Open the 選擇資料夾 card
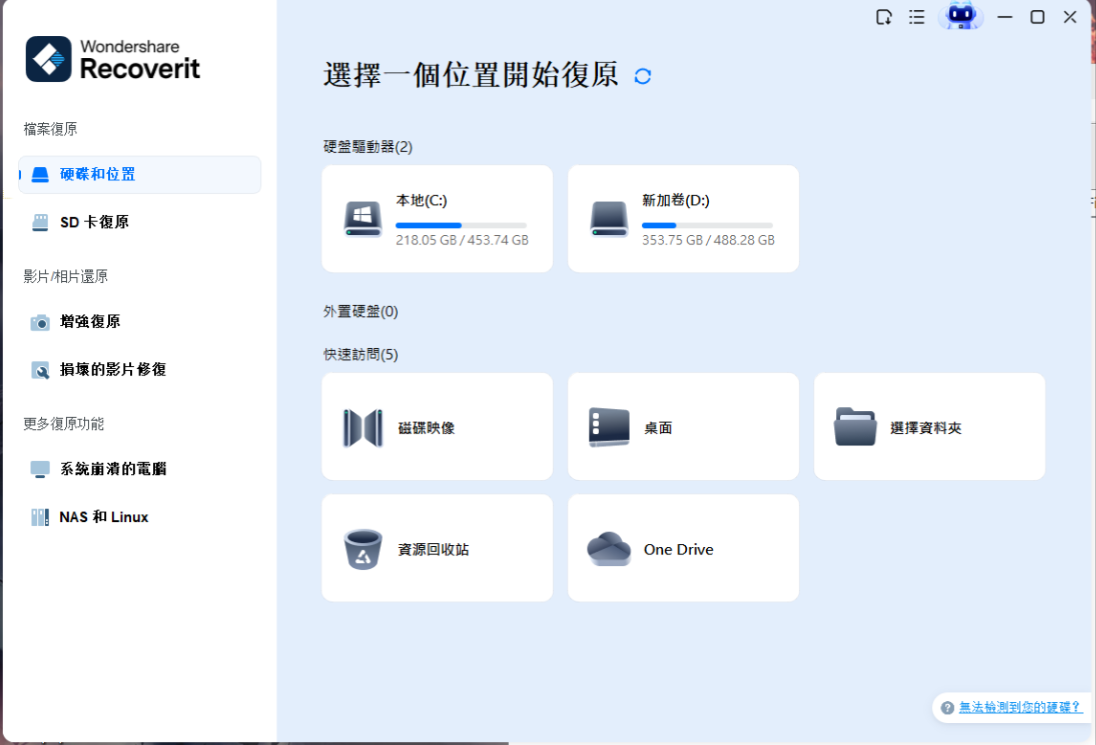Viewport: 1096px width, 745px height. (x=929, y=426)
